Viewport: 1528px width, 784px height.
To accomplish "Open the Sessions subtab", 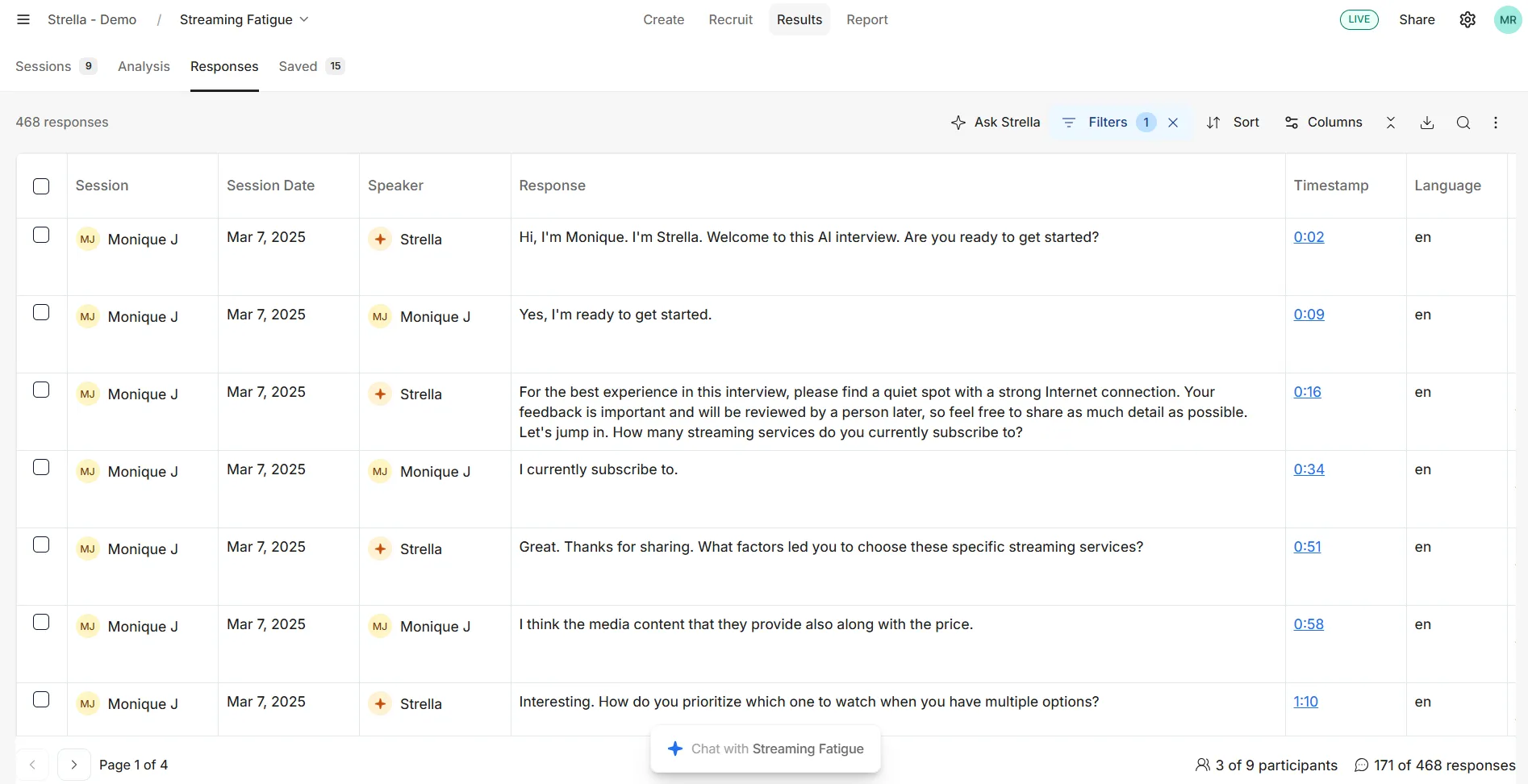I will pyautogui.click(x=56, y=66).
